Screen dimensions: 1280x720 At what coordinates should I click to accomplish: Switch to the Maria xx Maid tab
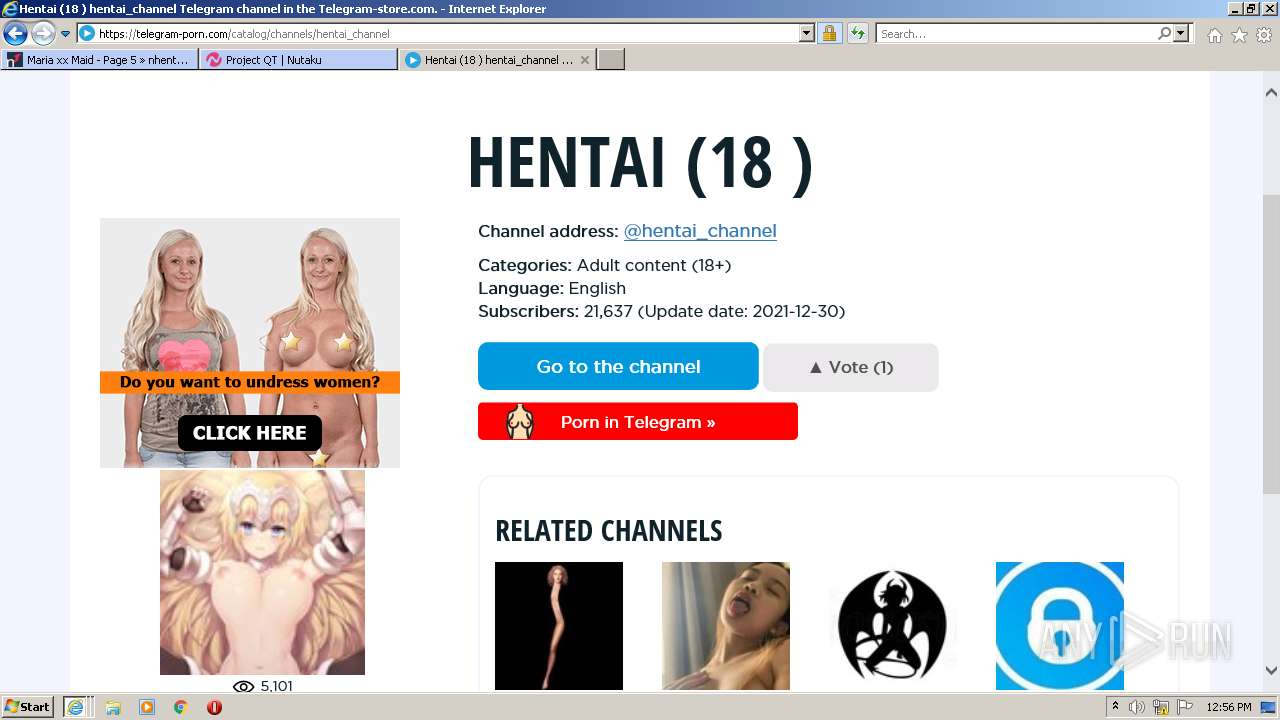tap(99, 60)
